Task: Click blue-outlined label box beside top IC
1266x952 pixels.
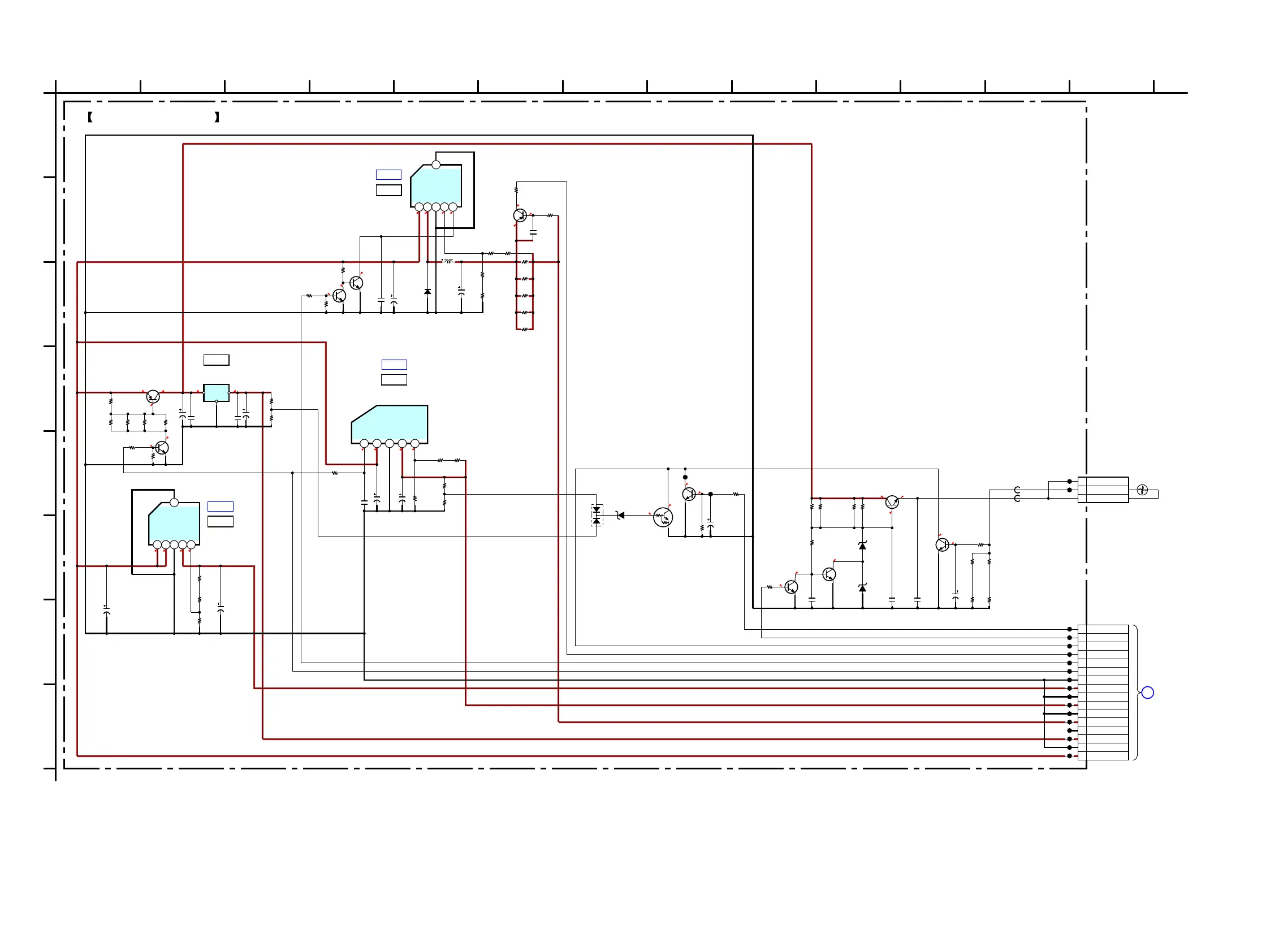Action: click(388, 175)
